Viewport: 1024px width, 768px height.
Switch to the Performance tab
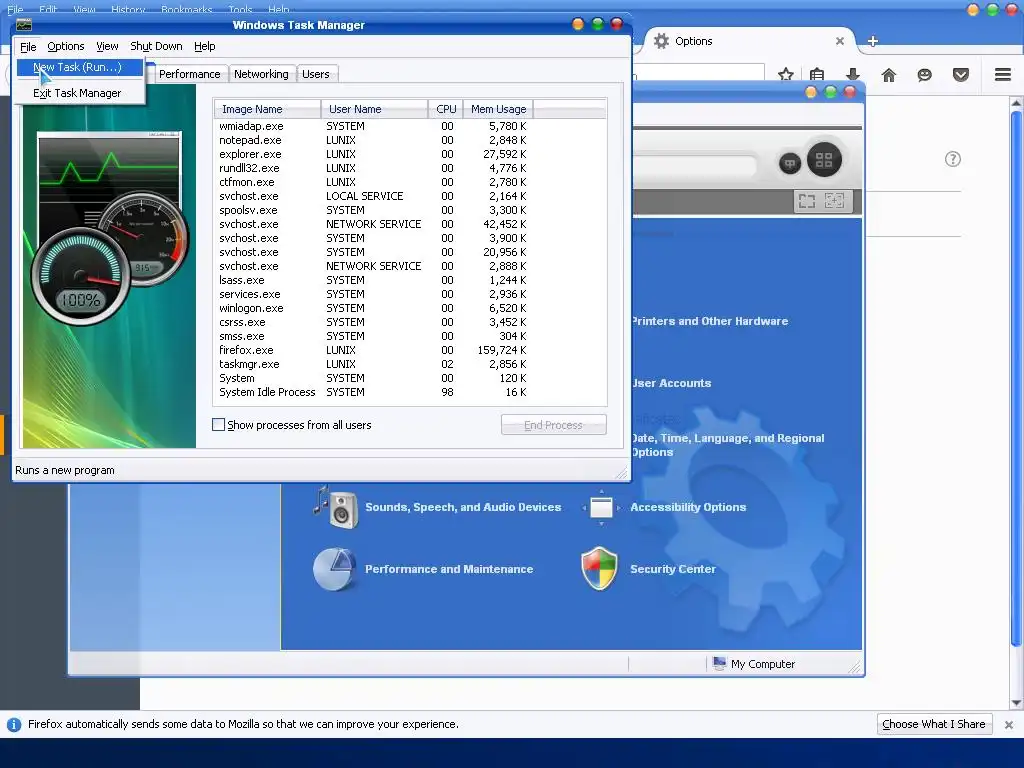(189, 74)
